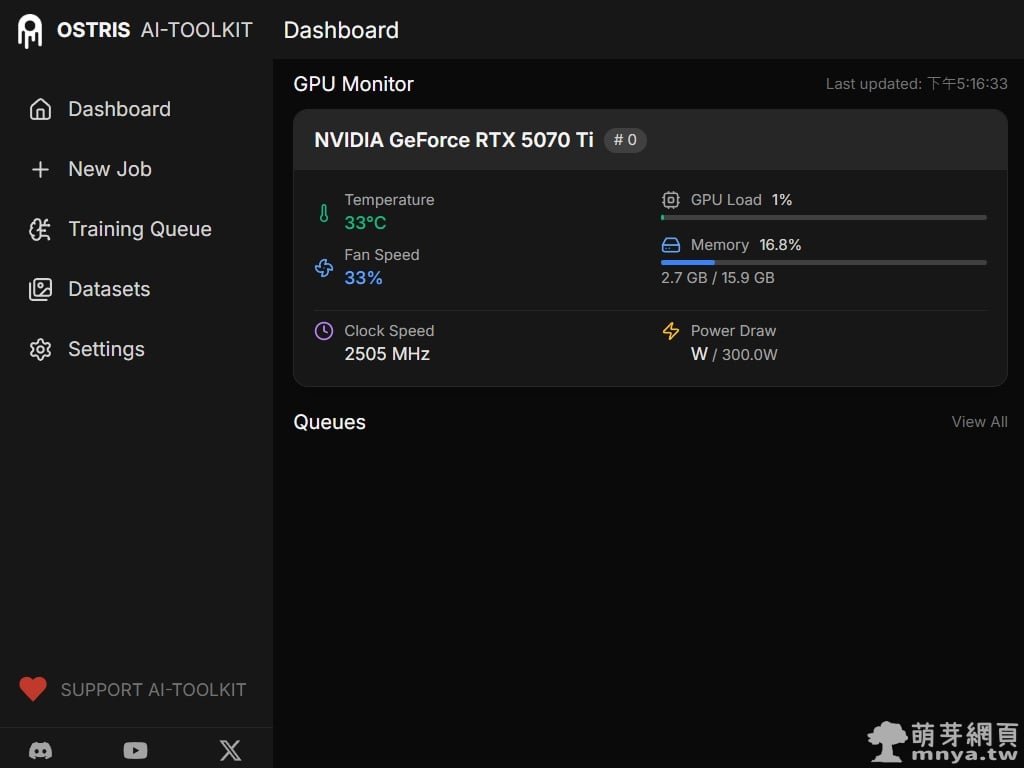This screenshot has height=768, width=1024.
Task: Click the #0 GPU index badge
Action: (x=625, y=140)
